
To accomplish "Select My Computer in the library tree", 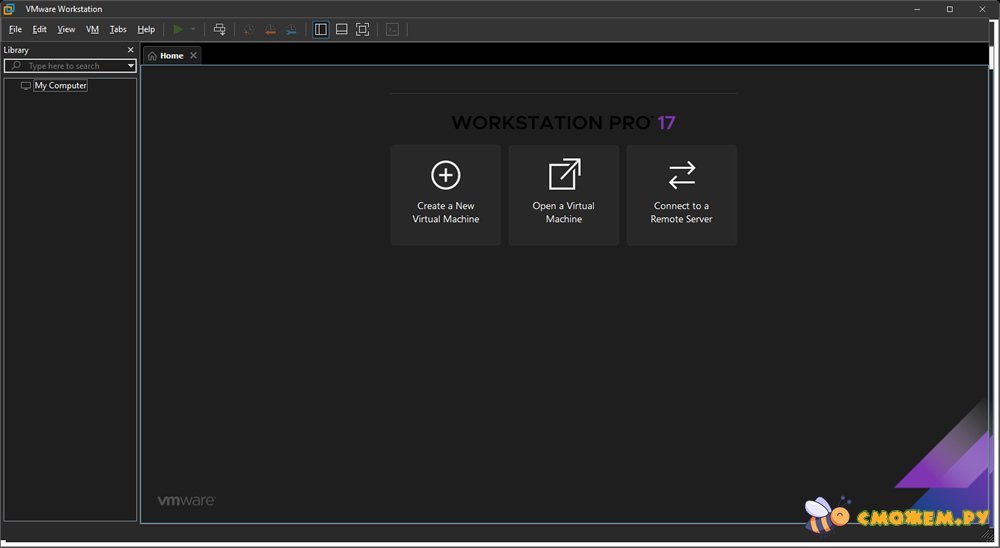I will (x=60, y=86).
